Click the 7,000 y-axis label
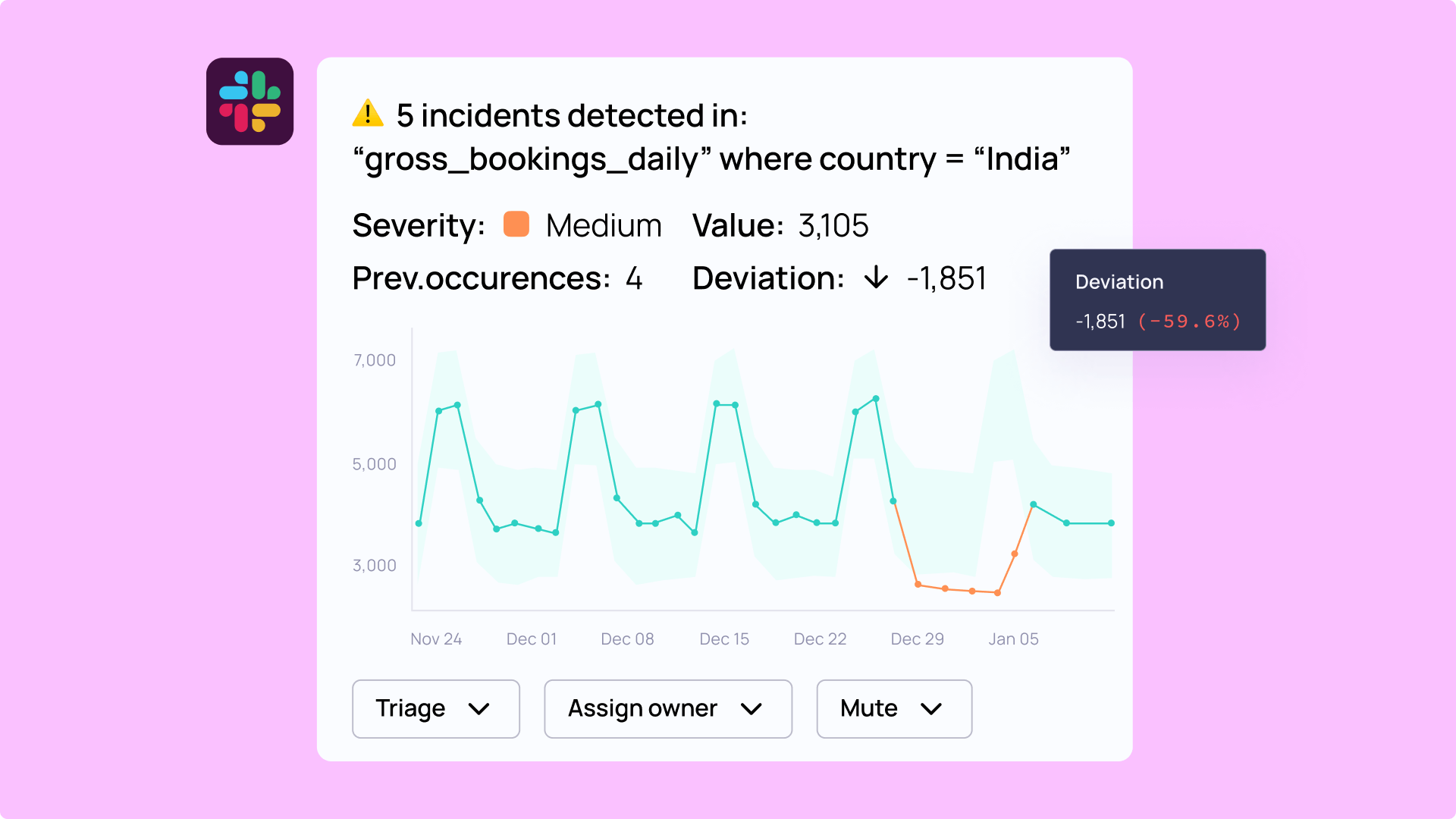1456x819 pixels. pyautogui.click(x=375, y=360)
